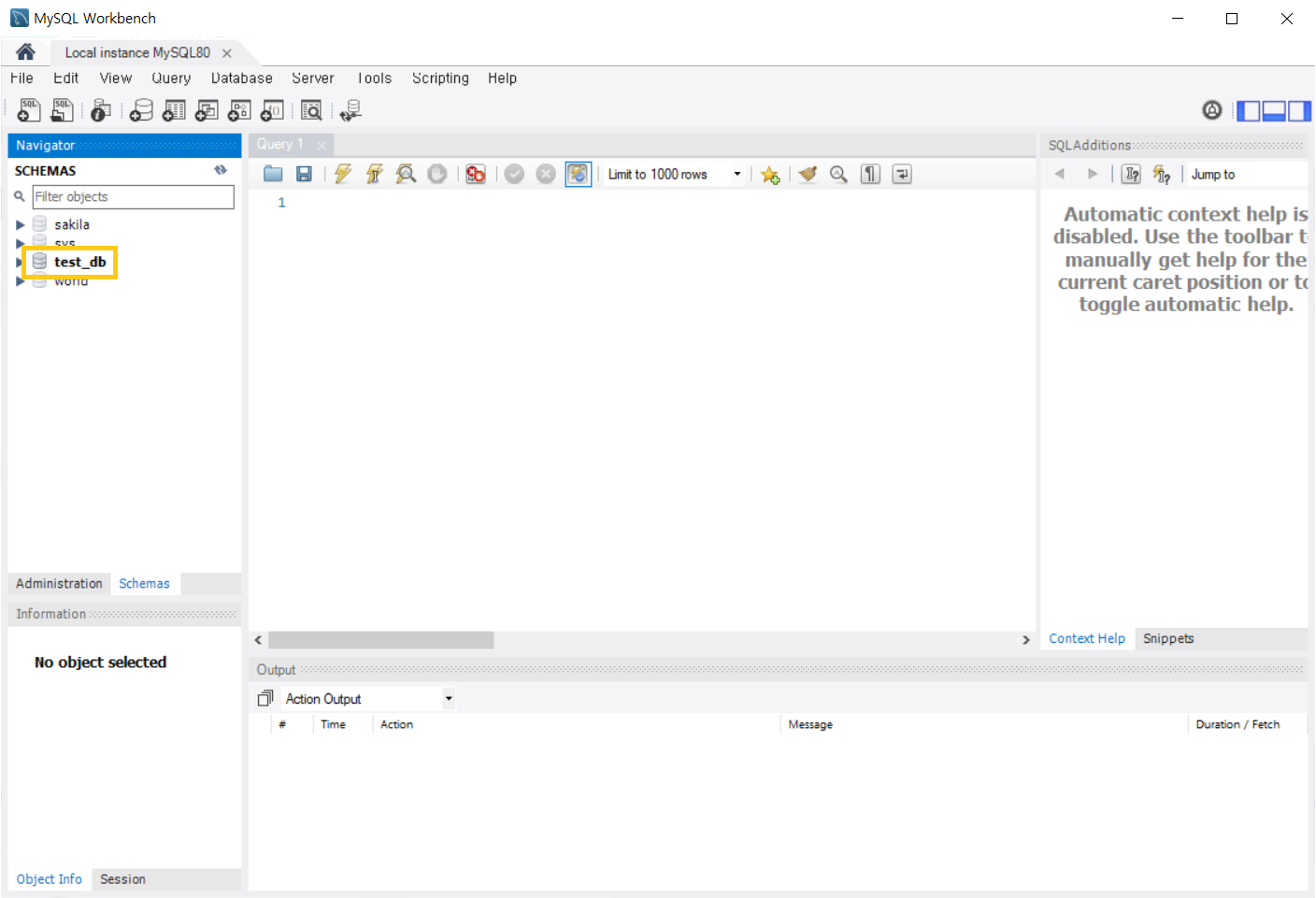Toggle word wrap in editor
This screenshot has width=1316, height=898.
tap(902, 174)
